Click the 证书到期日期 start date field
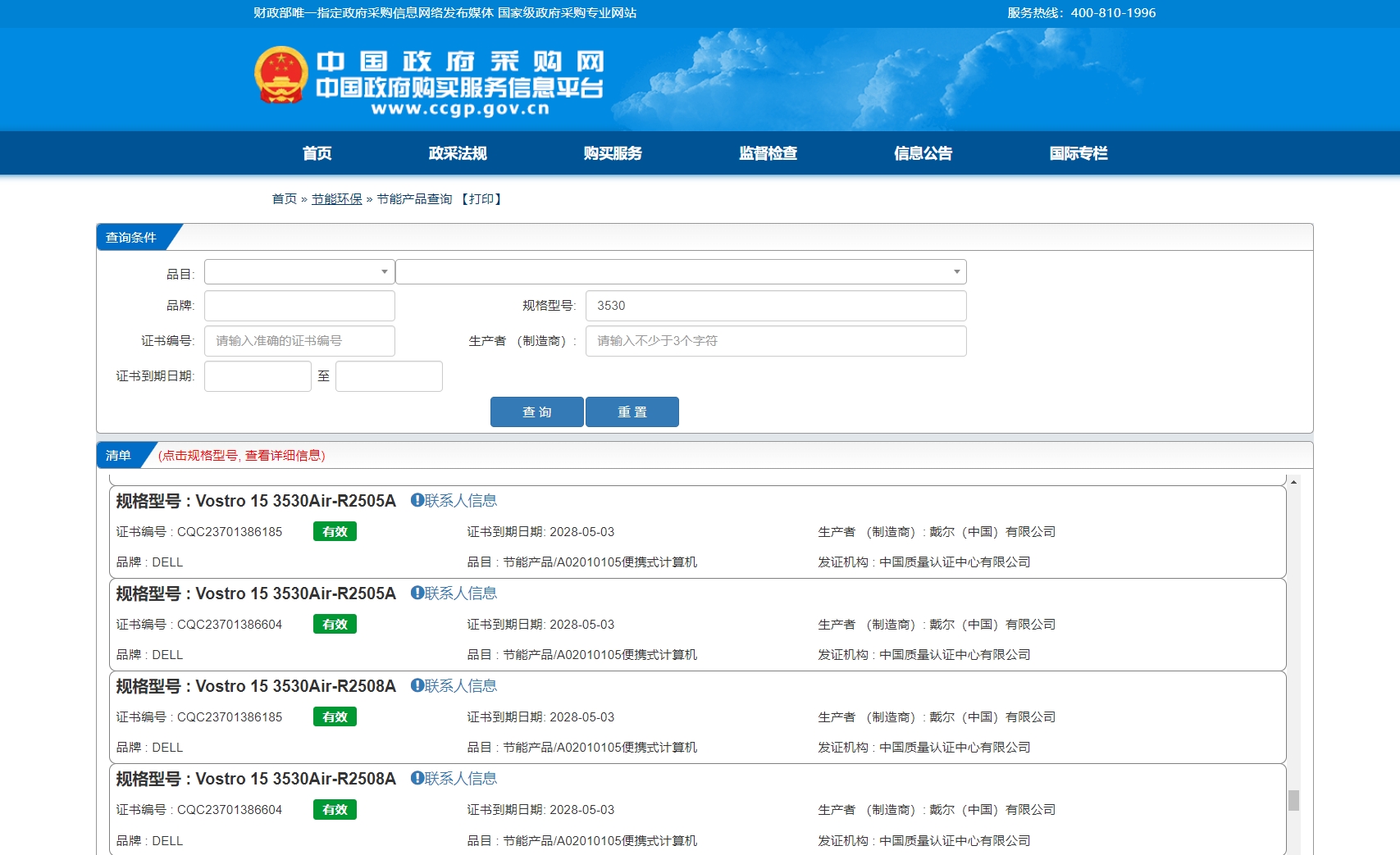 click(258, 376)
